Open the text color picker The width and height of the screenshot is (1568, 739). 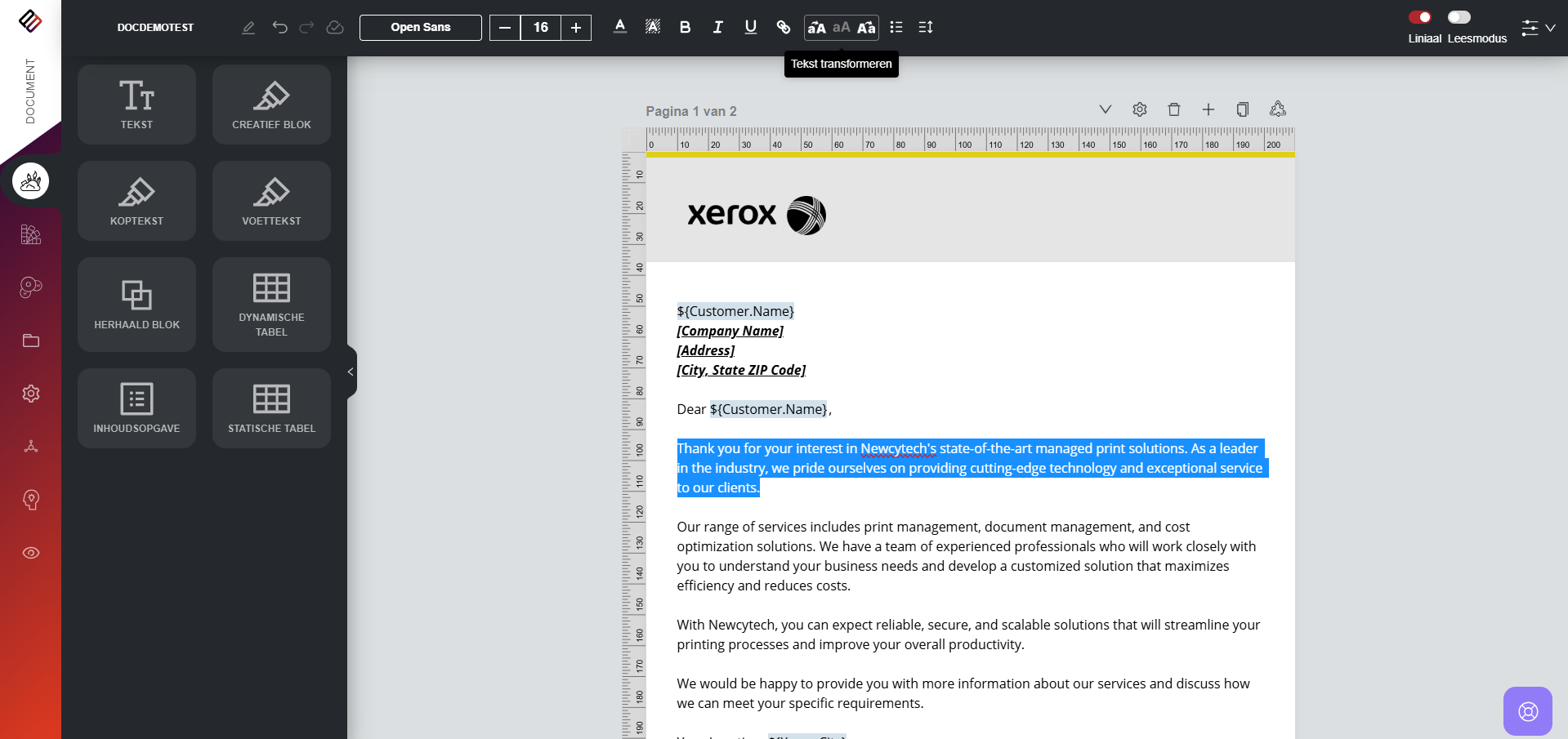[620, 27]
